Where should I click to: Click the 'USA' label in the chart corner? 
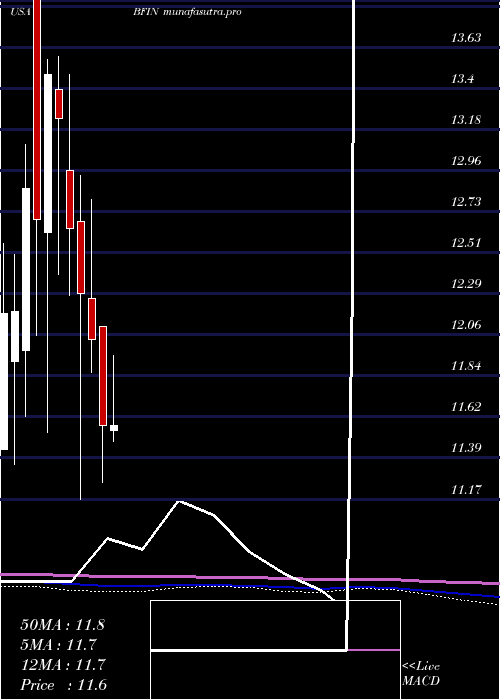(21, 12)
